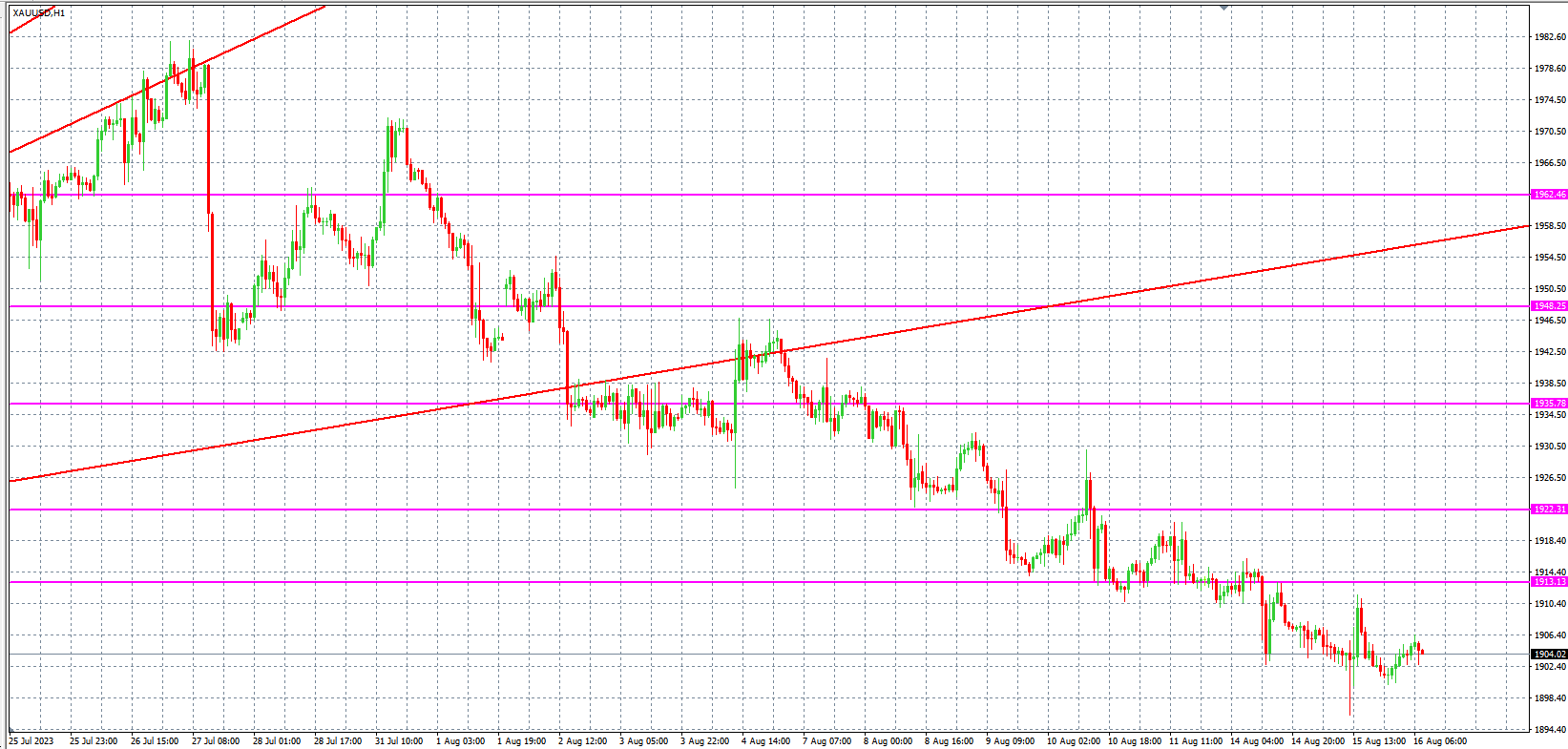The height and width of the screenshot is (749, 1568).
Task: Click the current price label 1904.02
Action: click(x=1548, y=655)
